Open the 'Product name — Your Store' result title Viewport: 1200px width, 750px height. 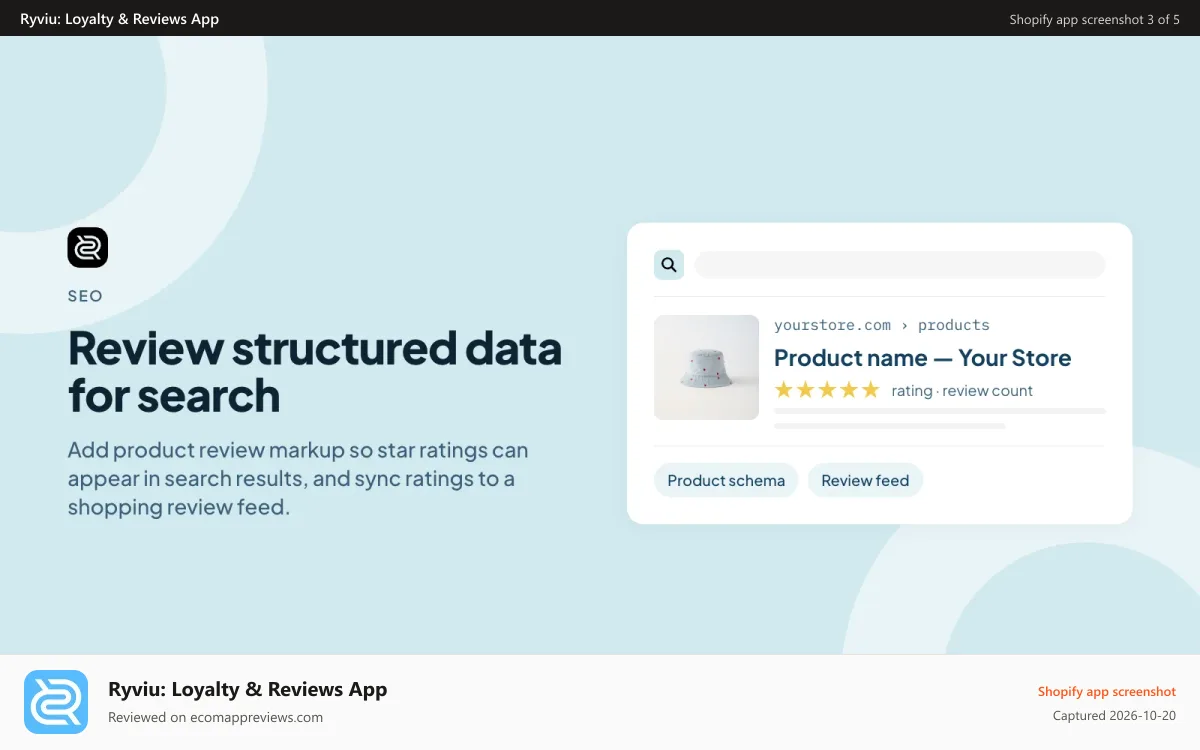coord(922,358)
